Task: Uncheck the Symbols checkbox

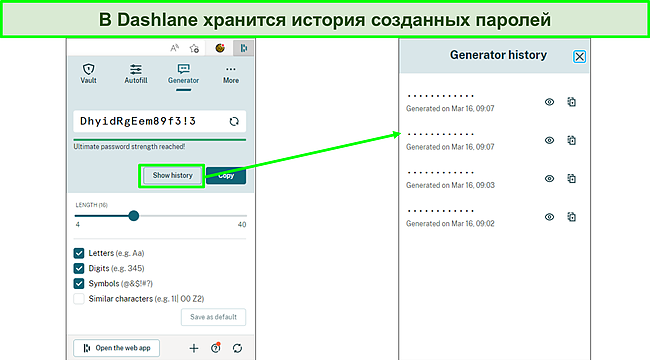Action: (79, 284)
